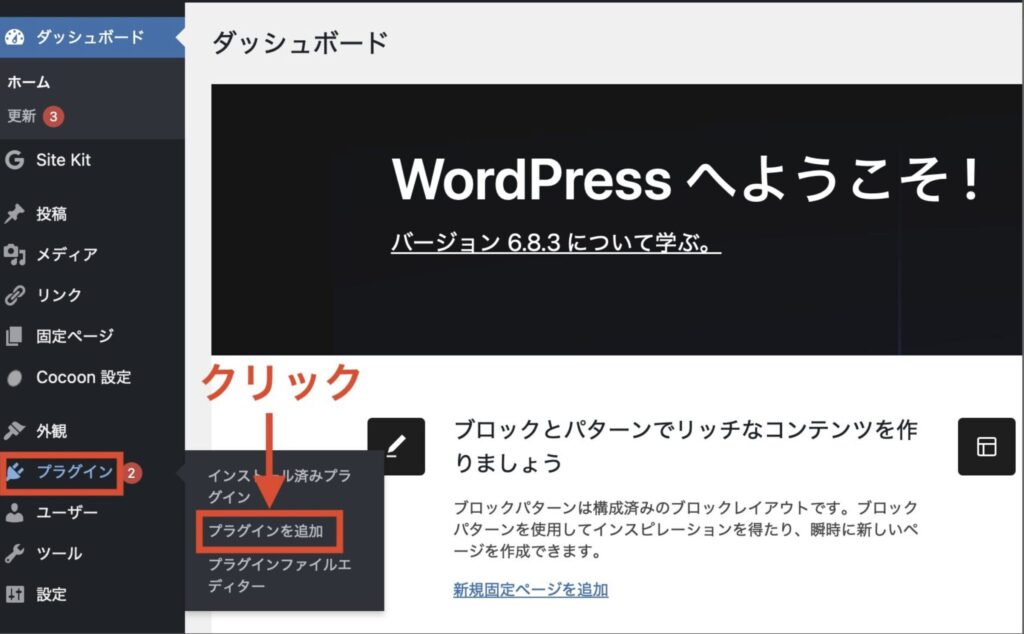Image resolution: width=1024 pixels, height=634 pixels.
Task: Click the 新規固定ページを追加 link
Action: coord(530,590)
